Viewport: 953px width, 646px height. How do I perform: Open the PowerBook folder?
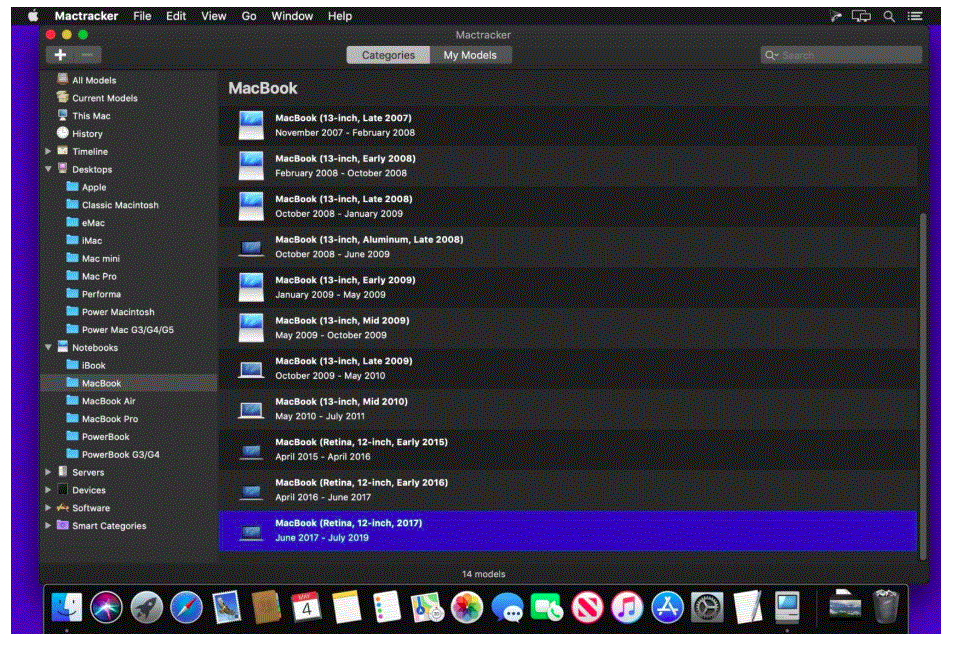coord(105,436)
